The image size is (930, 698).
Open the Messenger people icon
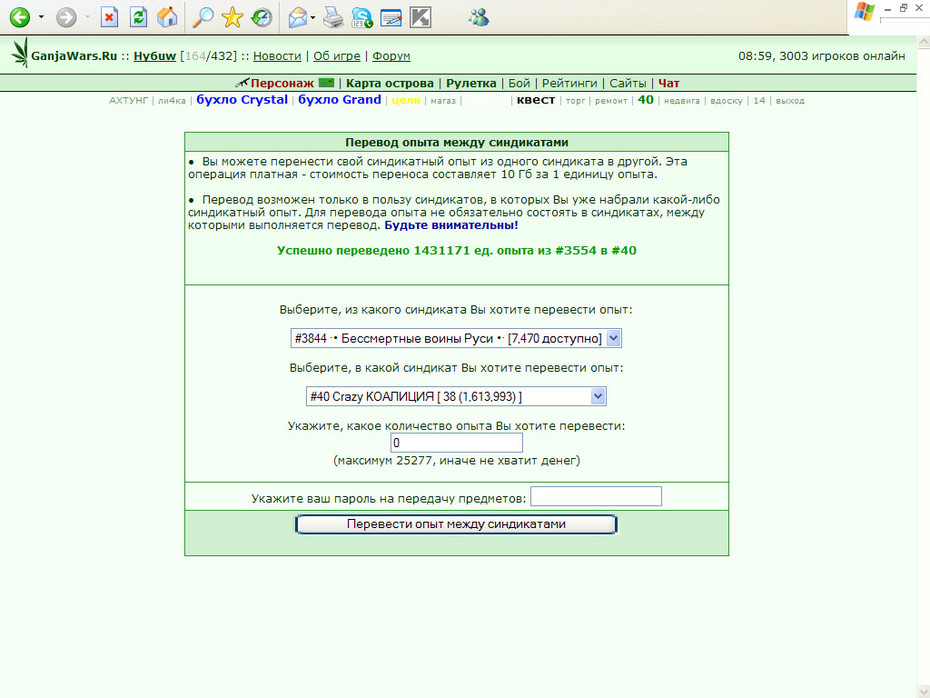click(478, 17)
